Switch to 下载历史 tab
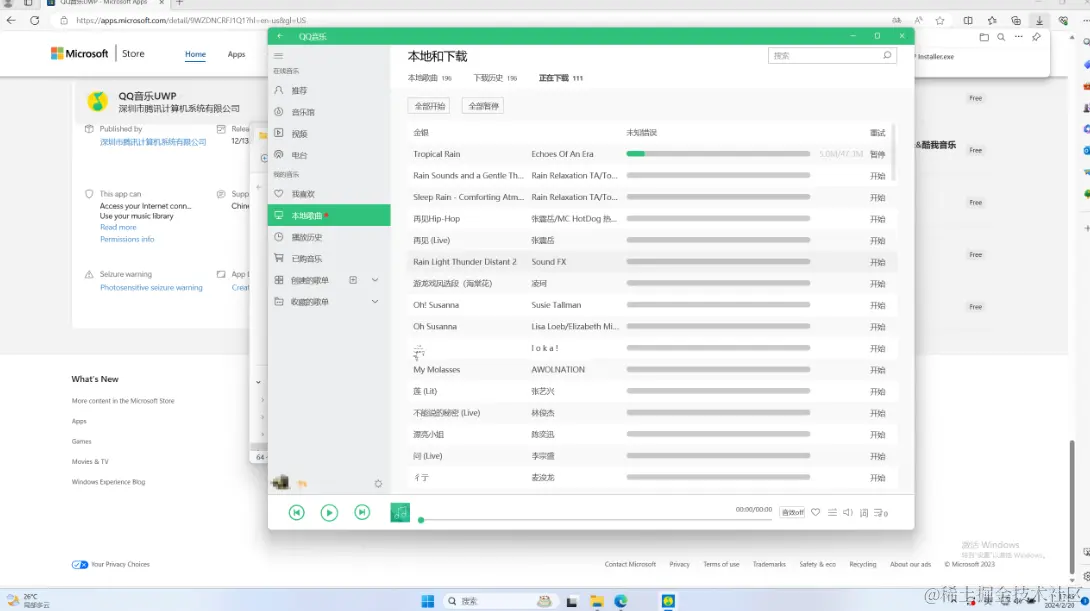 [495, 78]
